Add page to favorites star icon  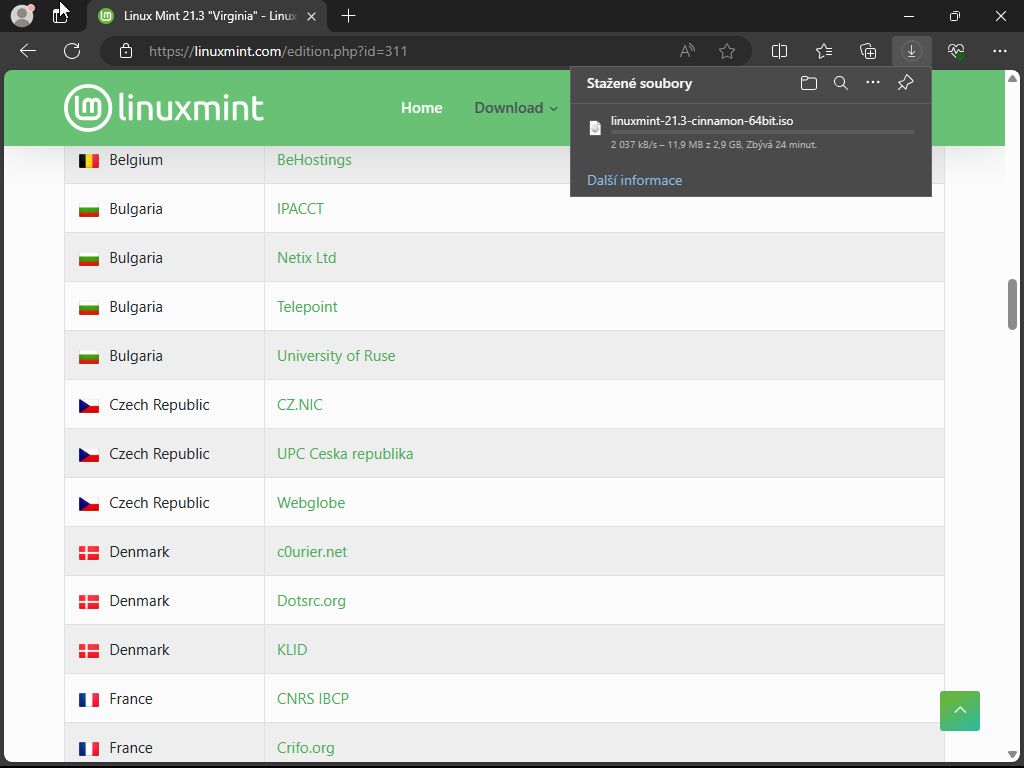727,51
